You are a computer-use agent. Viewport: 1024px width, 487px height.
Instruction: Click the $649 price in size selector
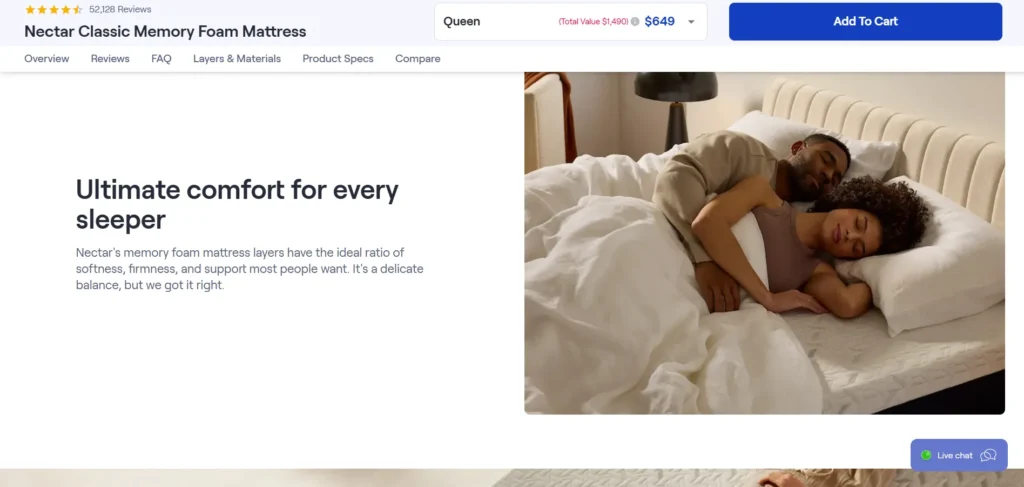pyautogui.click(x=660, y=22)
